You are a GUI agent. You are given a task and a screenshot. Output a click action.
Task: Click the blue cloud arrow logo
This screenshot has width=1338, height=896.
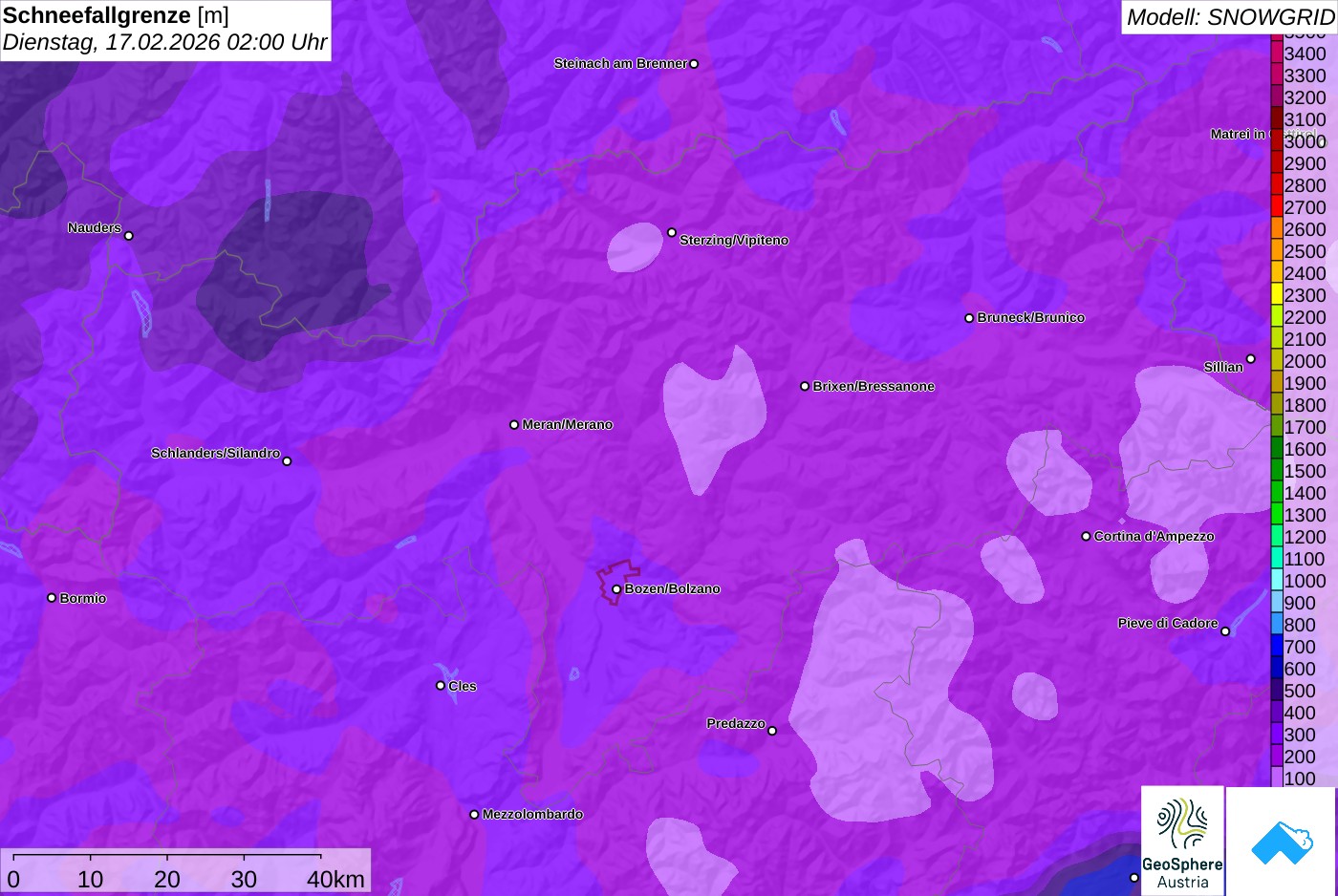1282,842
